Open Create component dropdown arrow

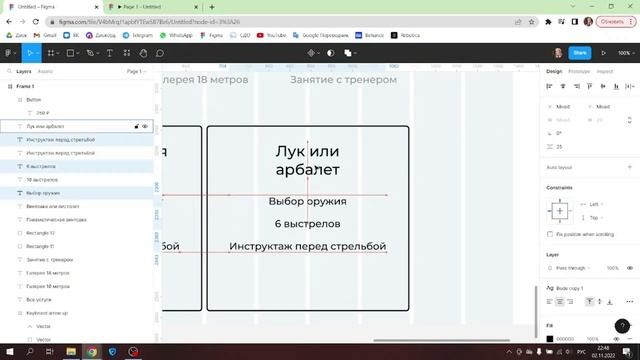click(x=319, y=53)
